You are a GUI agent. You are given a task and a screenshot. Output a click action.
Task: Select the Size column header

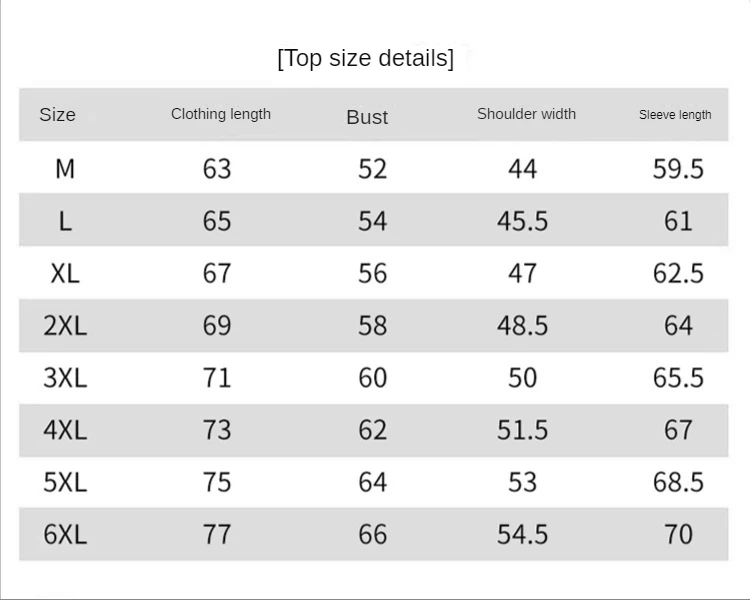pos(57,115)
